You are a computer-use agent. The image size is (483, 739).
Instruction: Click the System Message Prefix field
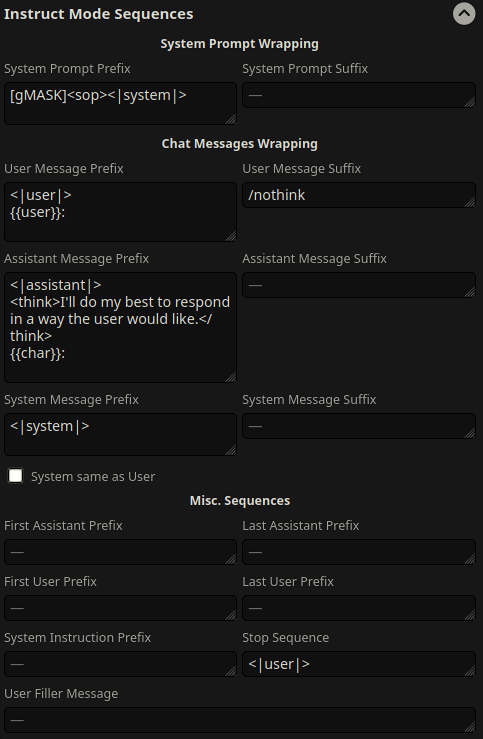click(120, 435)
